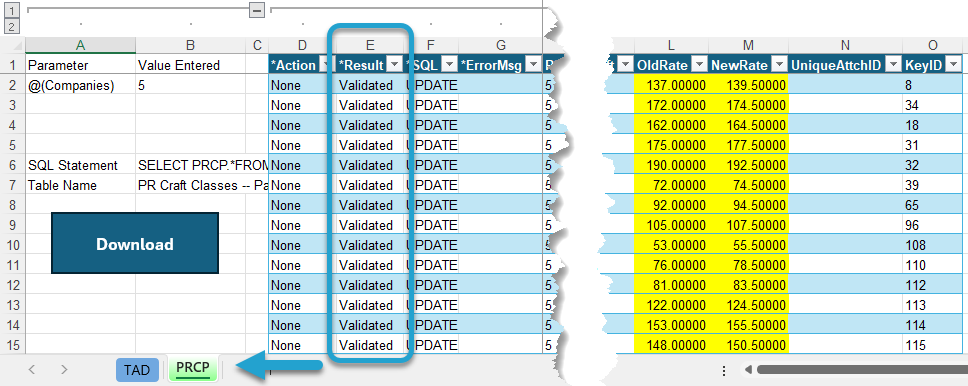The height and width of the screenshot is (386, 968).
Task: Select the Table Name label cell
Action: 80,185
